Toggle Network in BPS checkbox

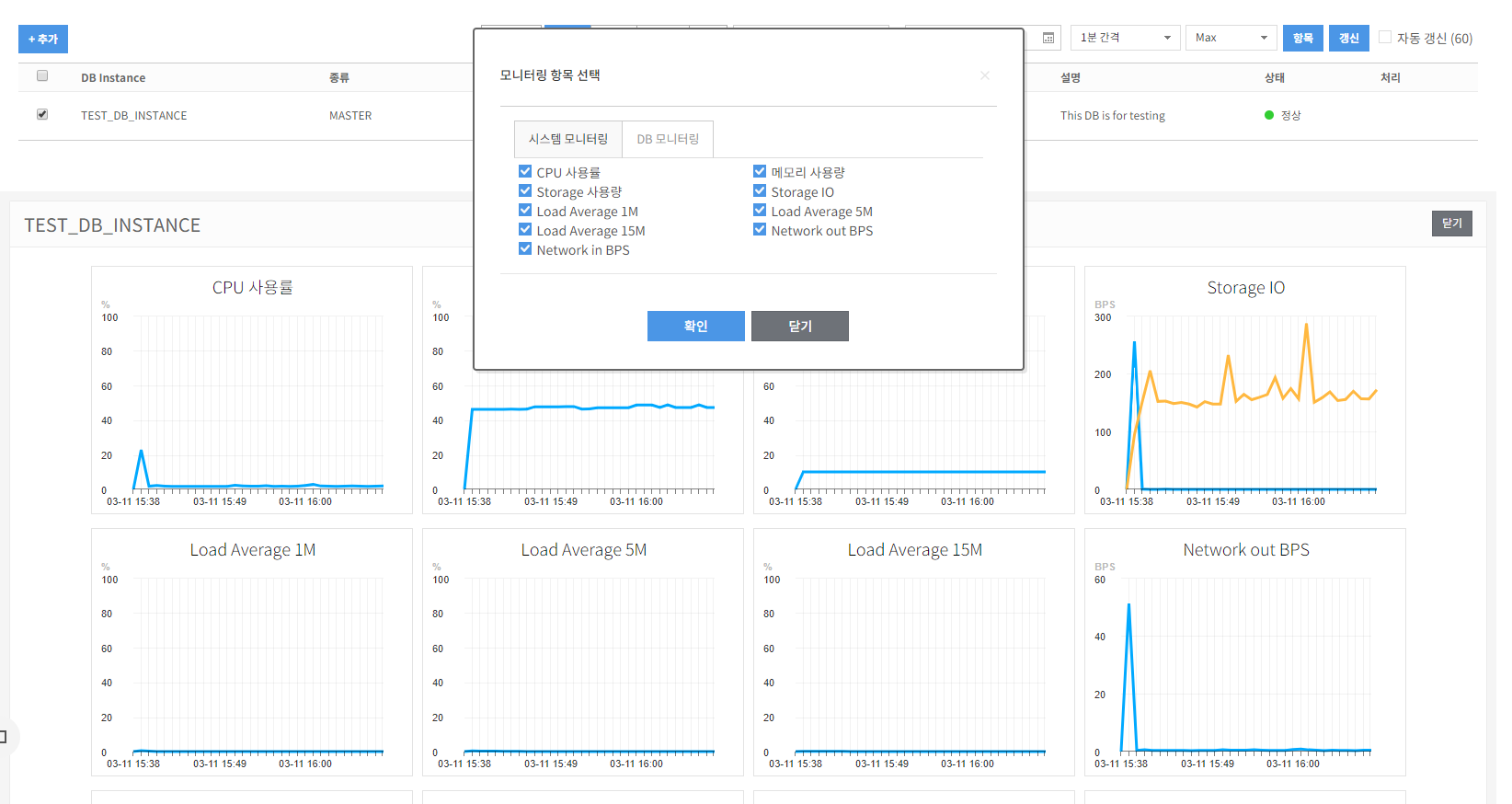click(525, 248)
